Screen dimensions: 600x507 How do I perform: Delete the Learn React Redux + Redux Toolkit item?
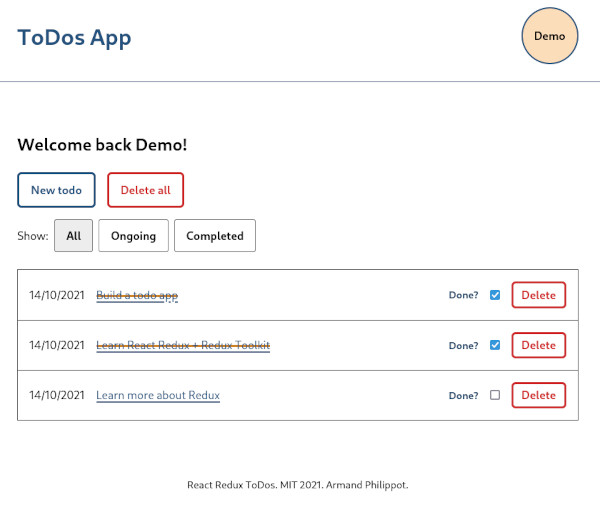[x=538, y=345]
